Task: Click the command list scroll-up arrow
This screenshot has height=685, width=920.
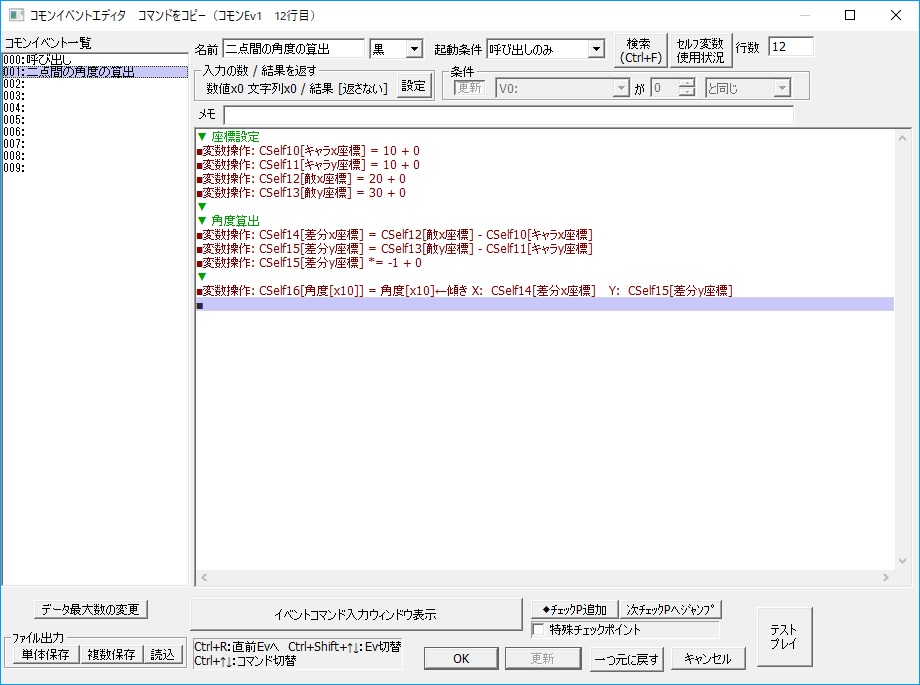Action: 902,139
